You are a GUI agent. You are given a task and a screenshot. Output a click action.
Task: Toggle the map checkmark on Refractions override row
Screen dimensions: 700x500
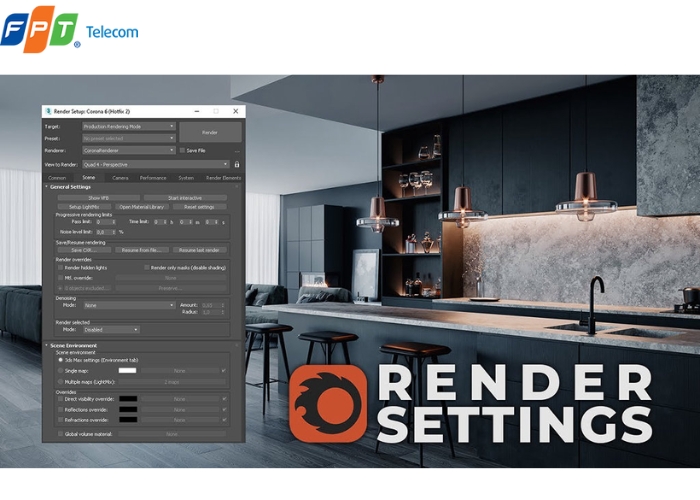coord(224,420)
